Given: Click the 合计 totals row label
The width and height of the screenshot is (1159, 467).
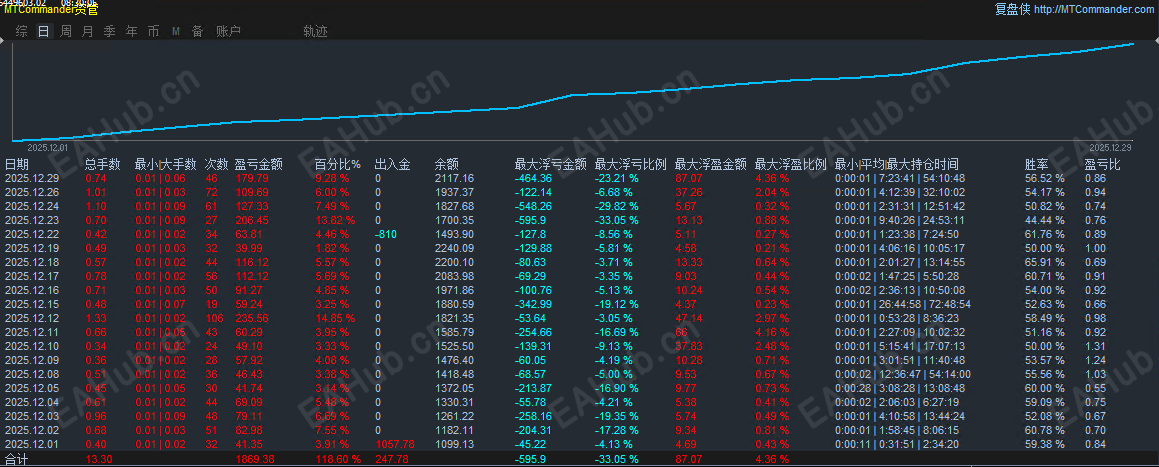Looking at the screenshot, I should (x=16, y=460).
